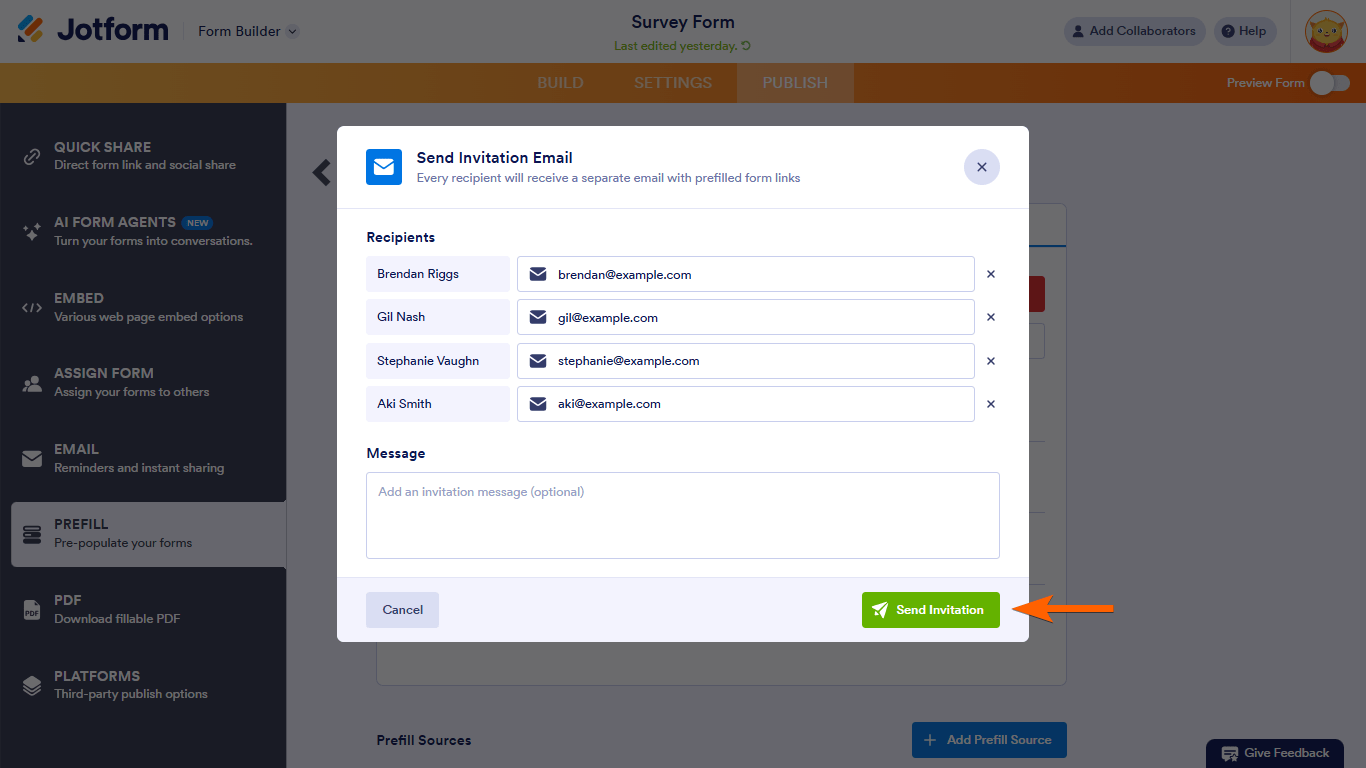Switch to the Build tab

(560, 83)
